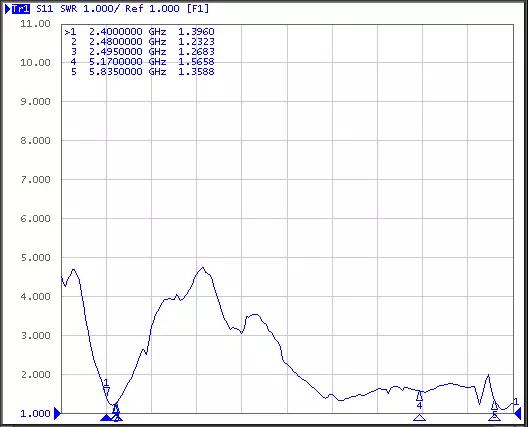Click the trace number 1 at right edge

point(516,401)
